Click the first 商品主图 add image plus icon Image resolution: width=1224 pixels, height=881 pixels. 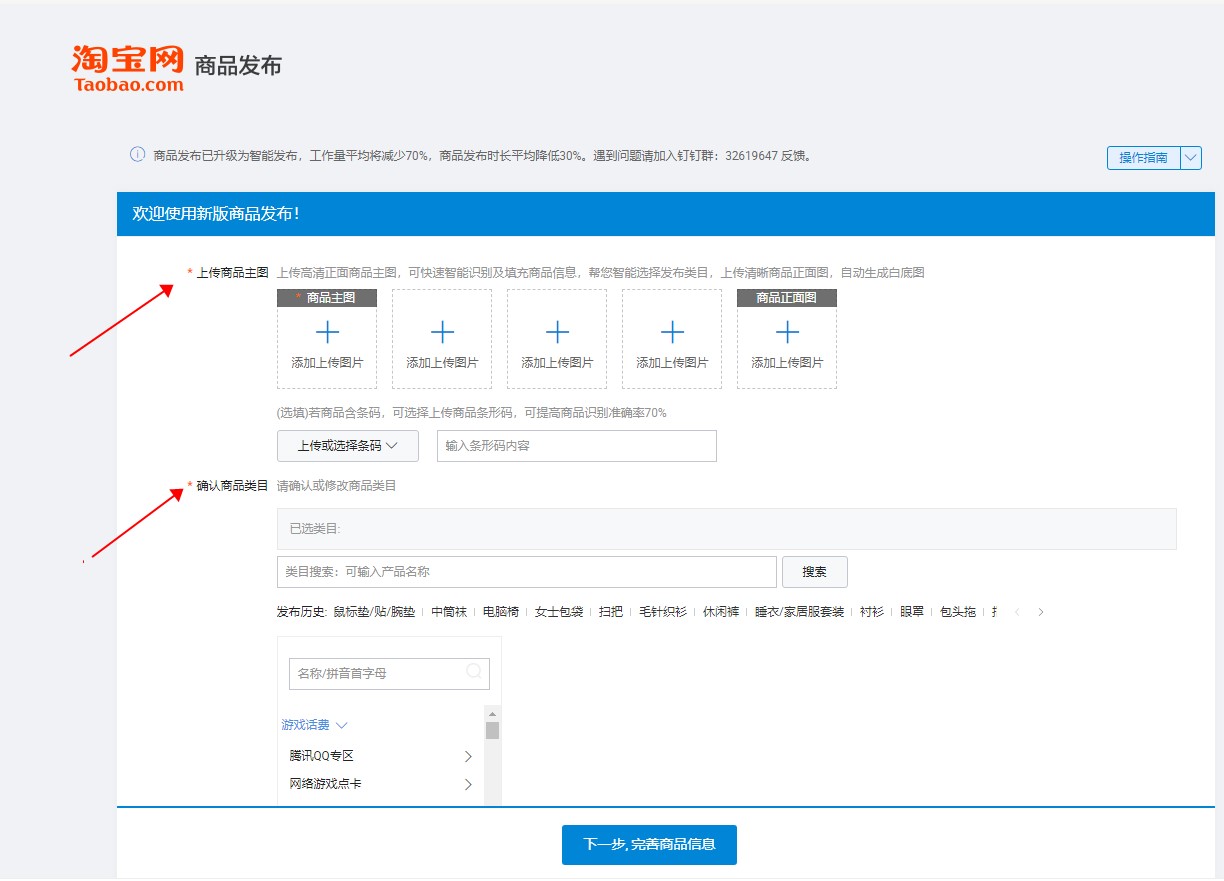[327, 330]
